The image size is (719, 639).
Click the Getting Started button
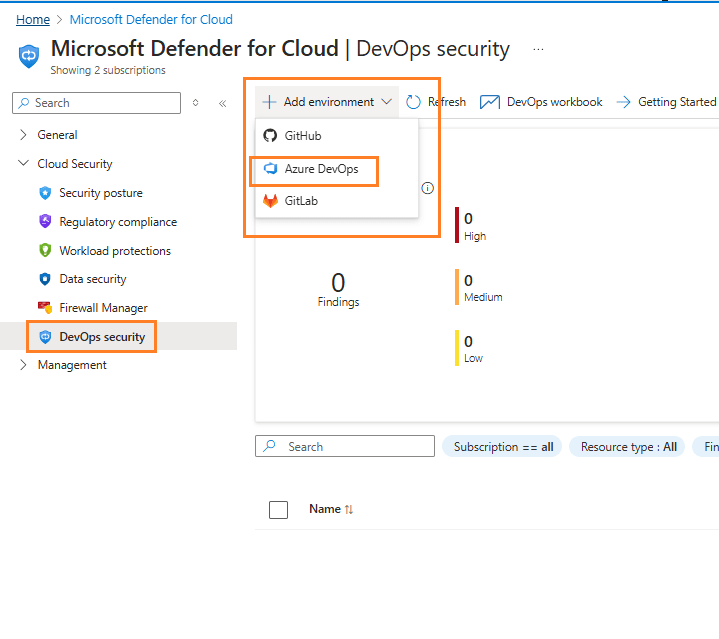tap(666, 102)
